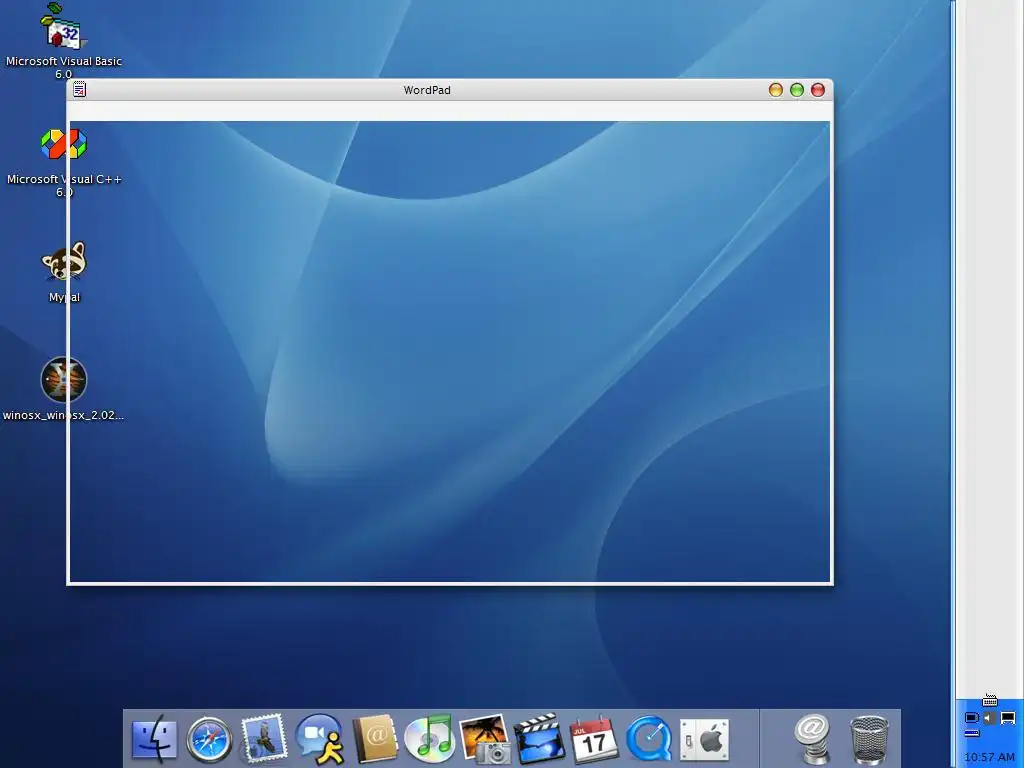Click the 10:57 AM clock
The width and height of the screenshot is (1024, 768).
(x=989, y=757)
